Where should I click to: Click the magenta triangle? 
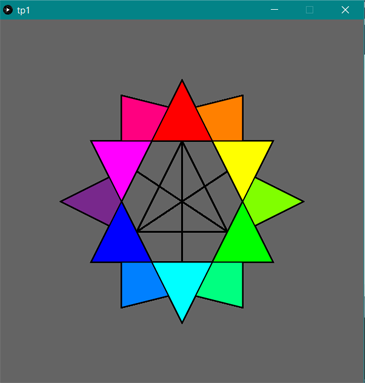(x=121, y=160)
